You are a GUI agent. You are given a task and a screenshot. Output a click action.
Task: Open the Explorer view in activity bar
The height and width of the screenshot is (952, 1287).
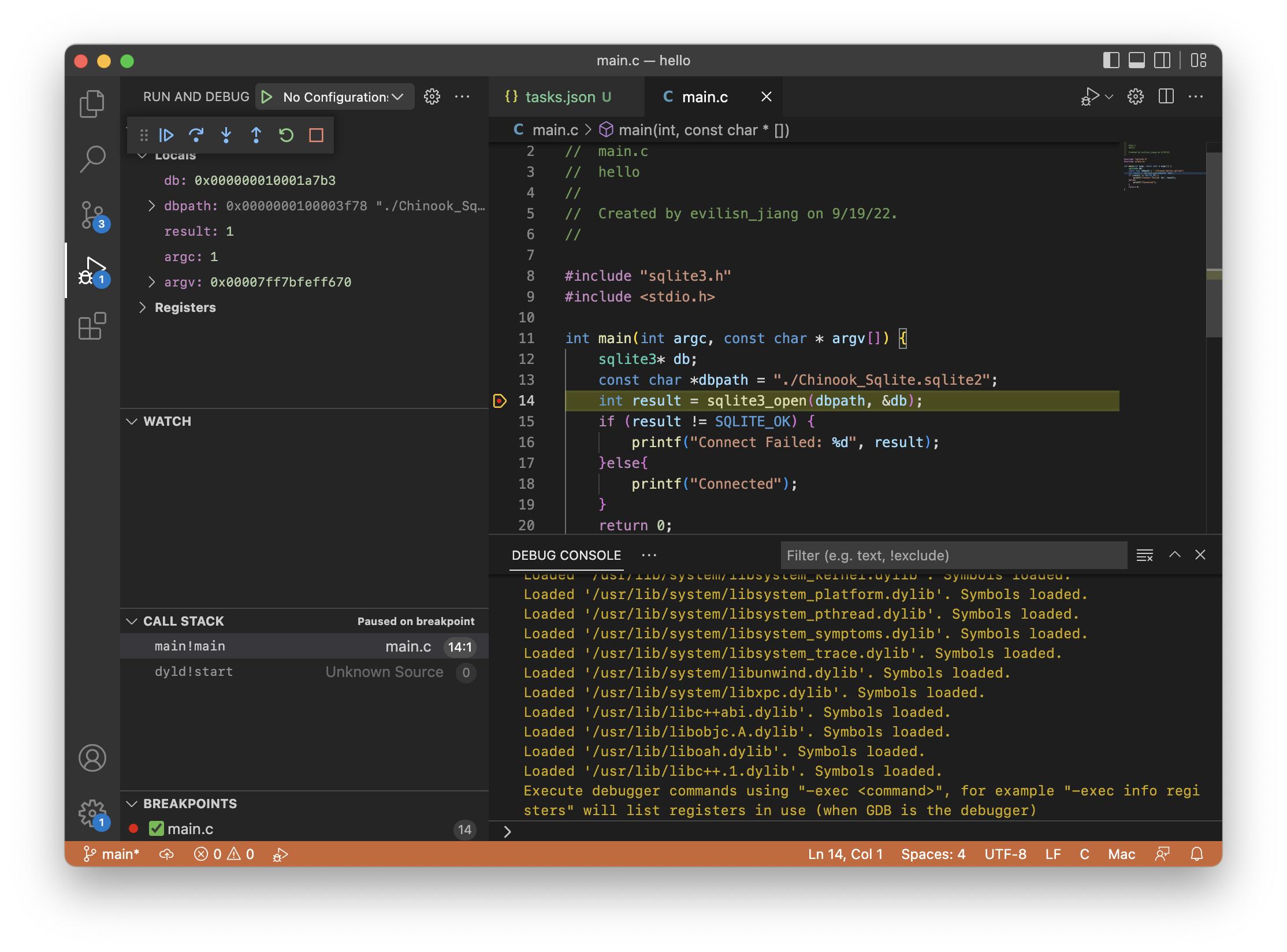pyautogui.click(x=92, y=103)
